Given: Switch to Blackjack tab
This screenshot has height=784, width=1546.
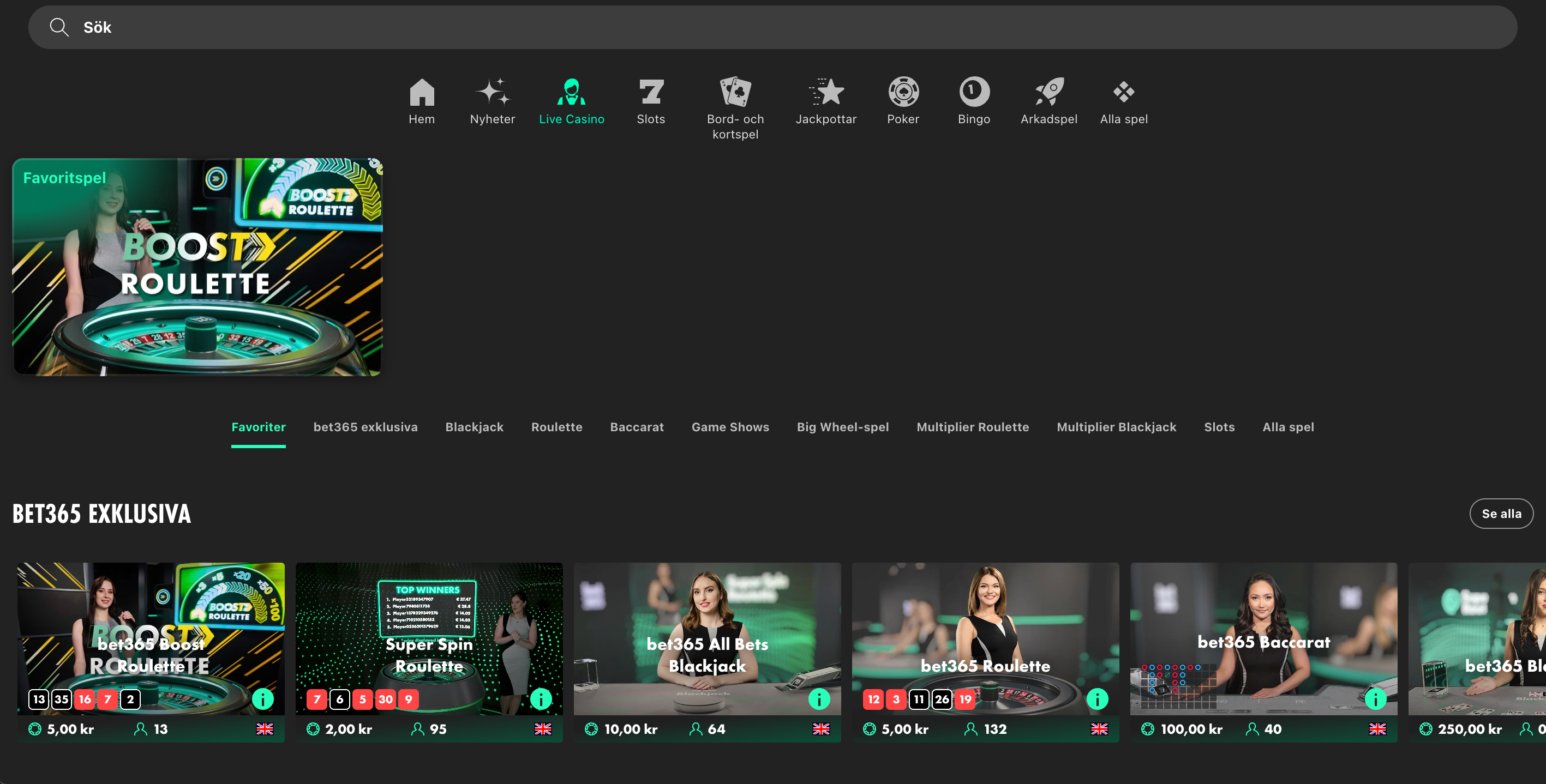Looking at the screenshot, I should coord(474,427).
